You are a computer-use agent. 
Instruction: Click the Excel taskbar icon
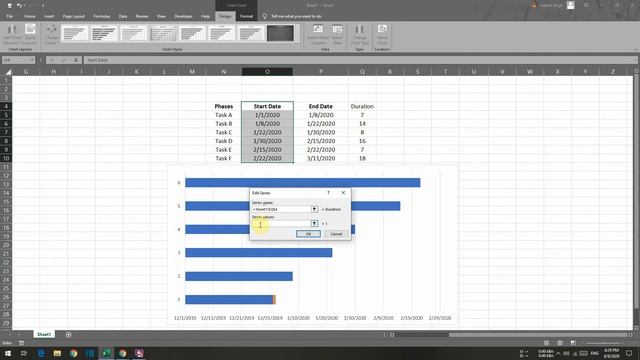107,353
